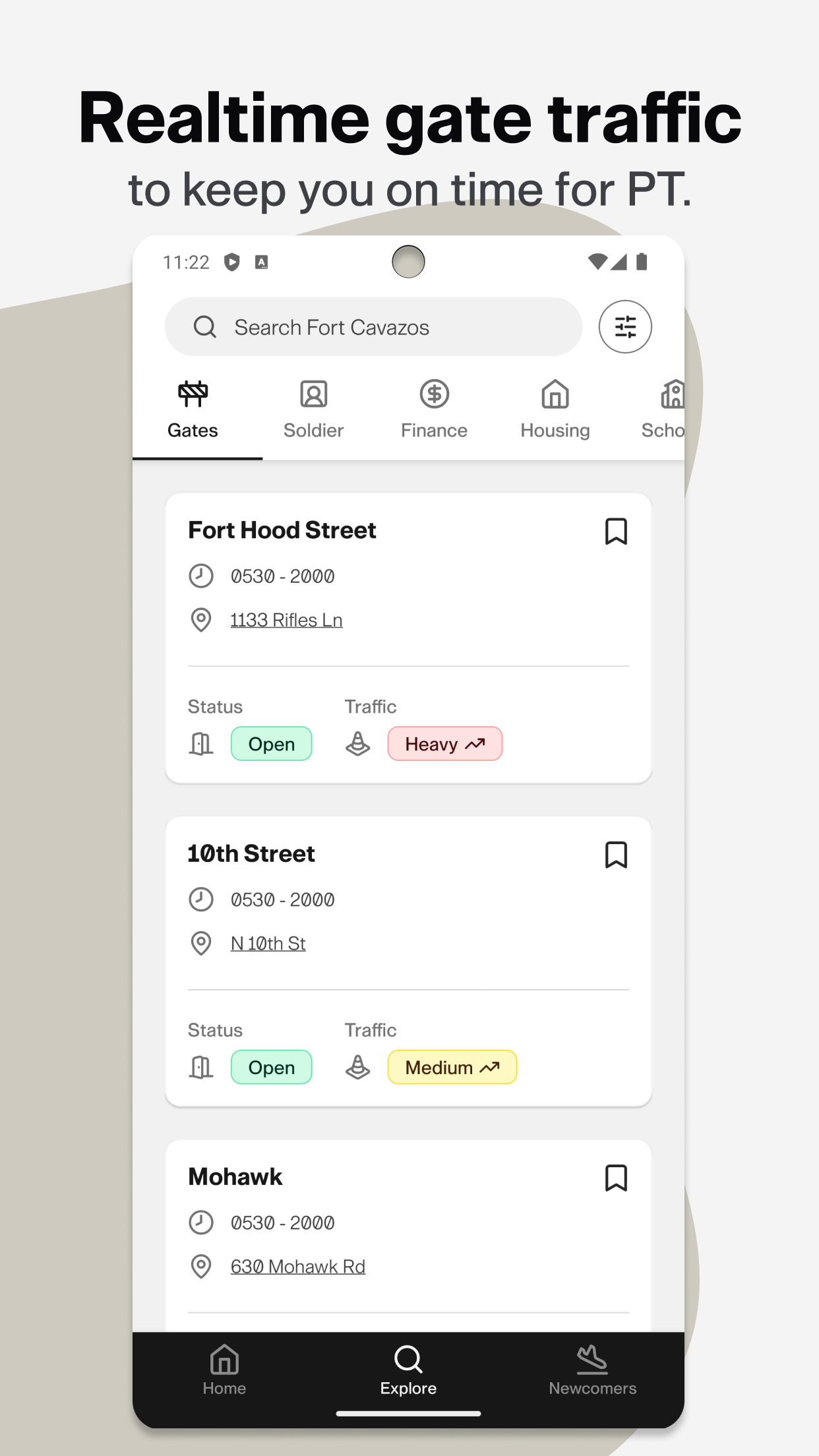Open the Housing tab
Viewport: 819px width, 1456px height.
point(555,411)
